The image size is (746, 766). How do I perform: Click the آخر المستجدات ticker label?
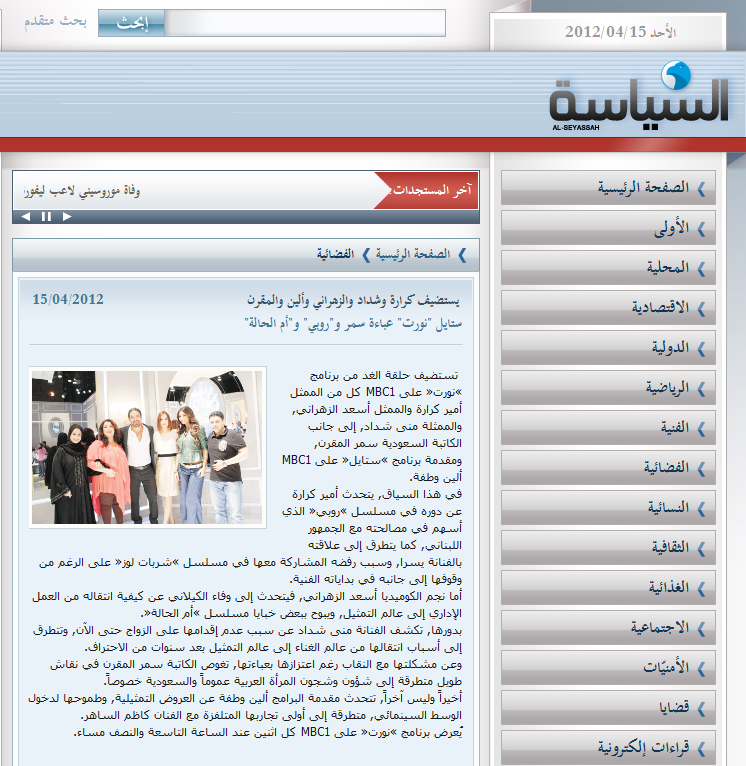tap(432, 190)
